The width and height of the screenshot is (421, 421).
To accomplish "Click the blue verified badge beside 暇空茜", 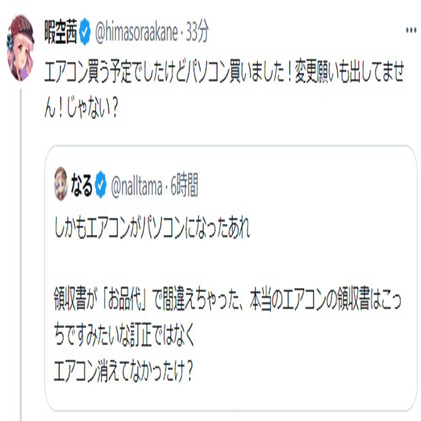I will point(84,33).
